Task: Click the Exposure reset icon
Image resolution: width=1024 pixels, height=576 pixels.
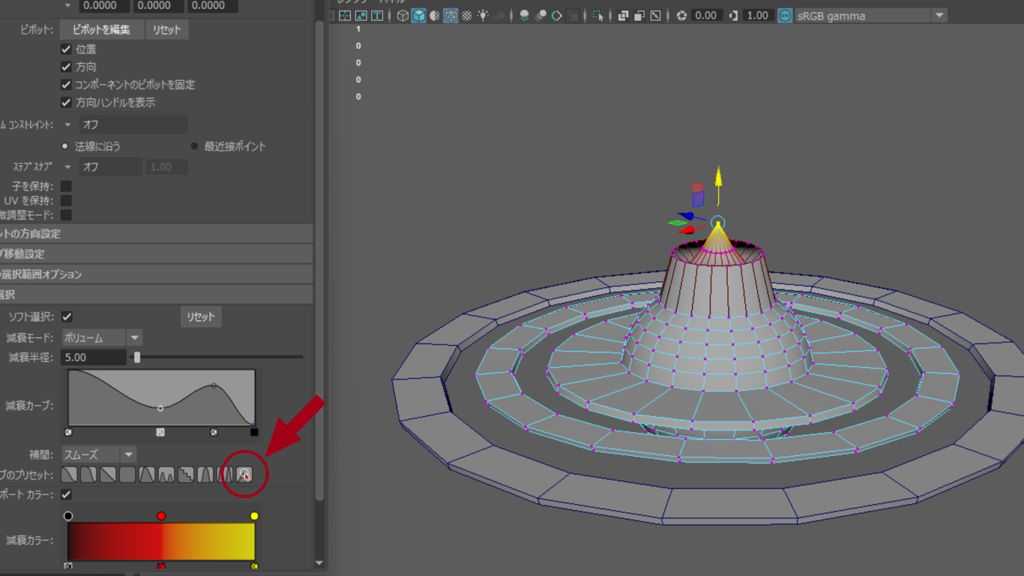Action: (681, 16)
